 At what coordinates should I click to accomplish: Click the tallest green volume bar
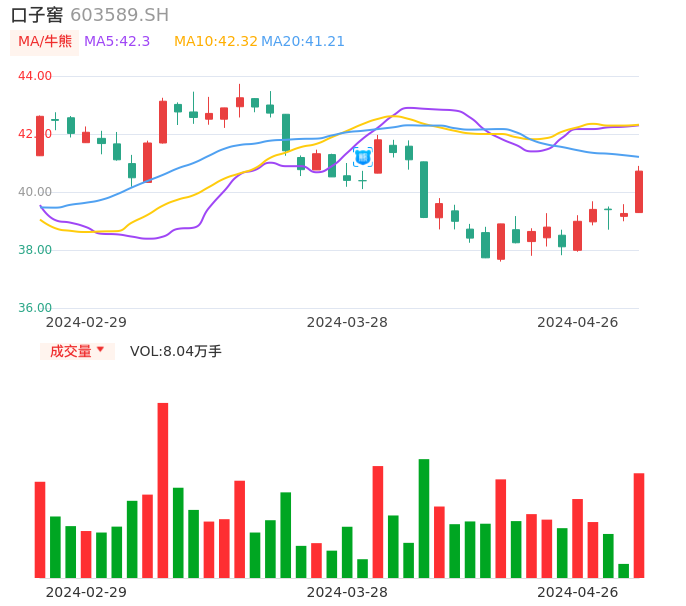(424, 518)
